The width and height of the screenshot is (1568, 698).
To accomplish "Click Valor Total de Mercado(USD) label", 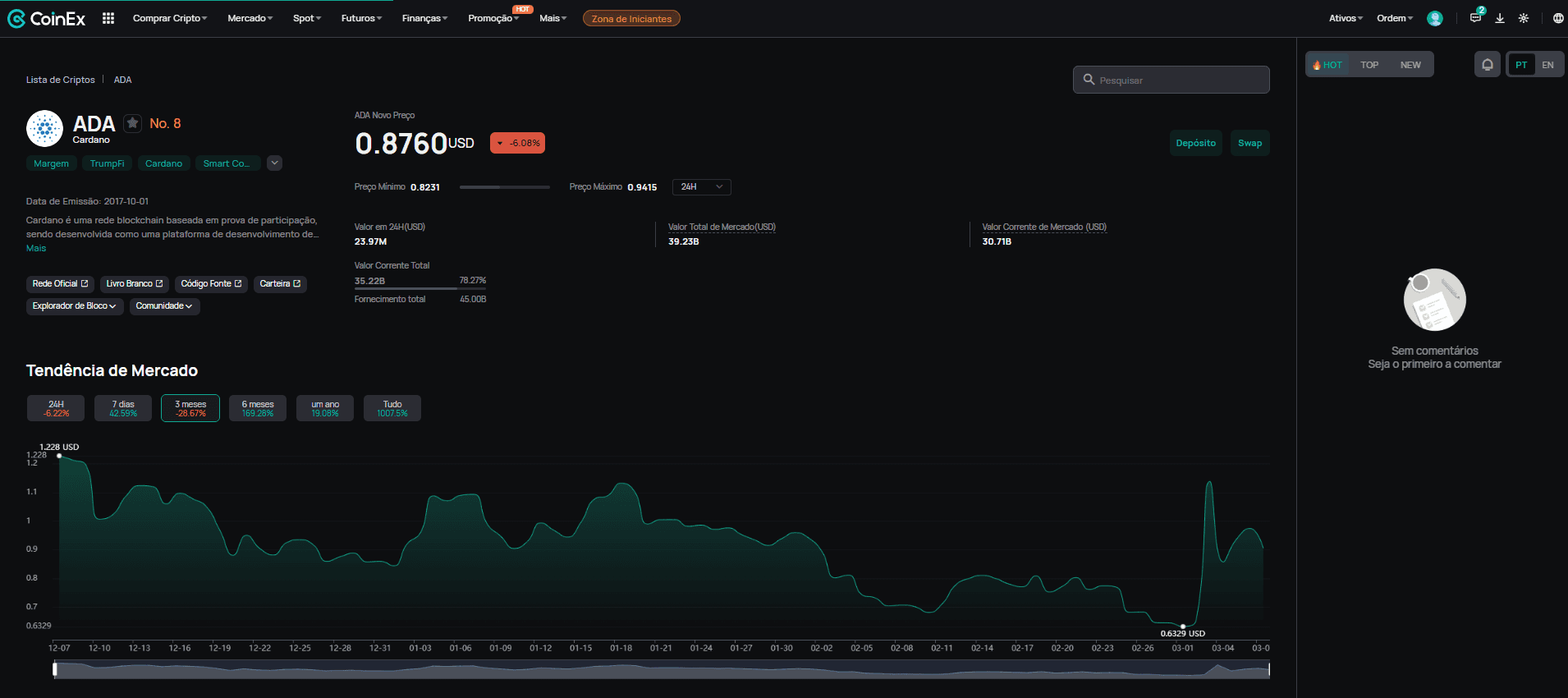I will [722, 227].
